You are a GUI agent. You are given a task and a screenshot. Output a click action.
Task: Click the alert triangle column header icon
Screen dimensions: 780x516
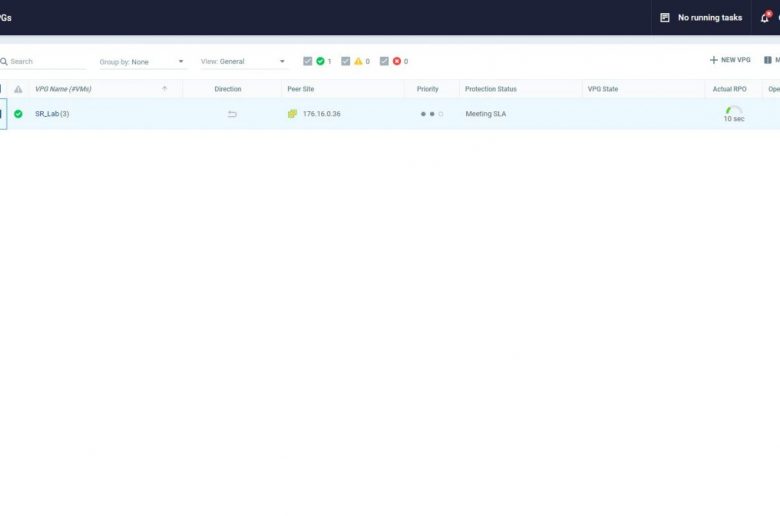pyautogui.click(x=18, y=89)
